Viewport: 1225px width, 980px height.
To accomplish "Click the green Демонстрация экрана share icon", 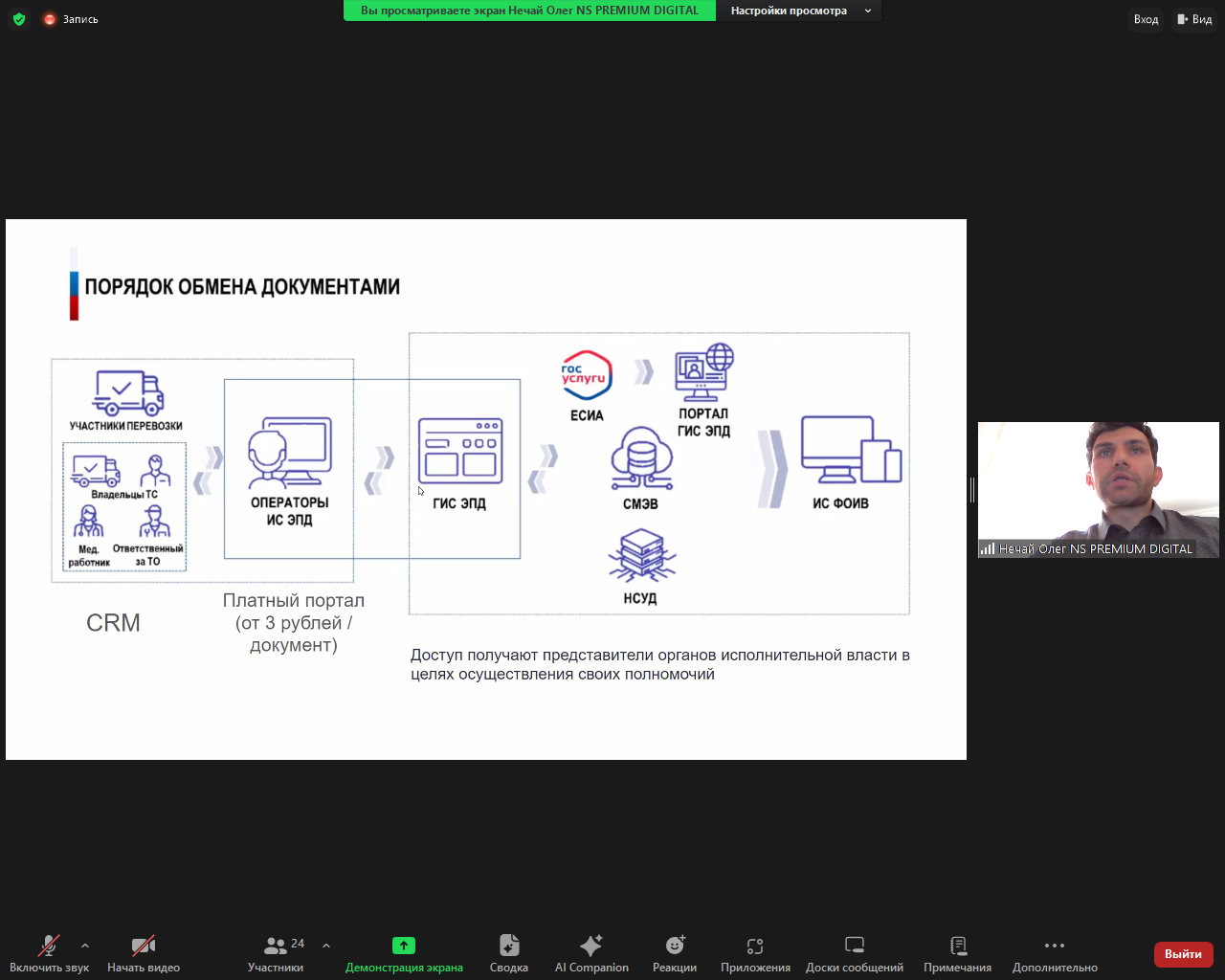I will tap(404, 946).
